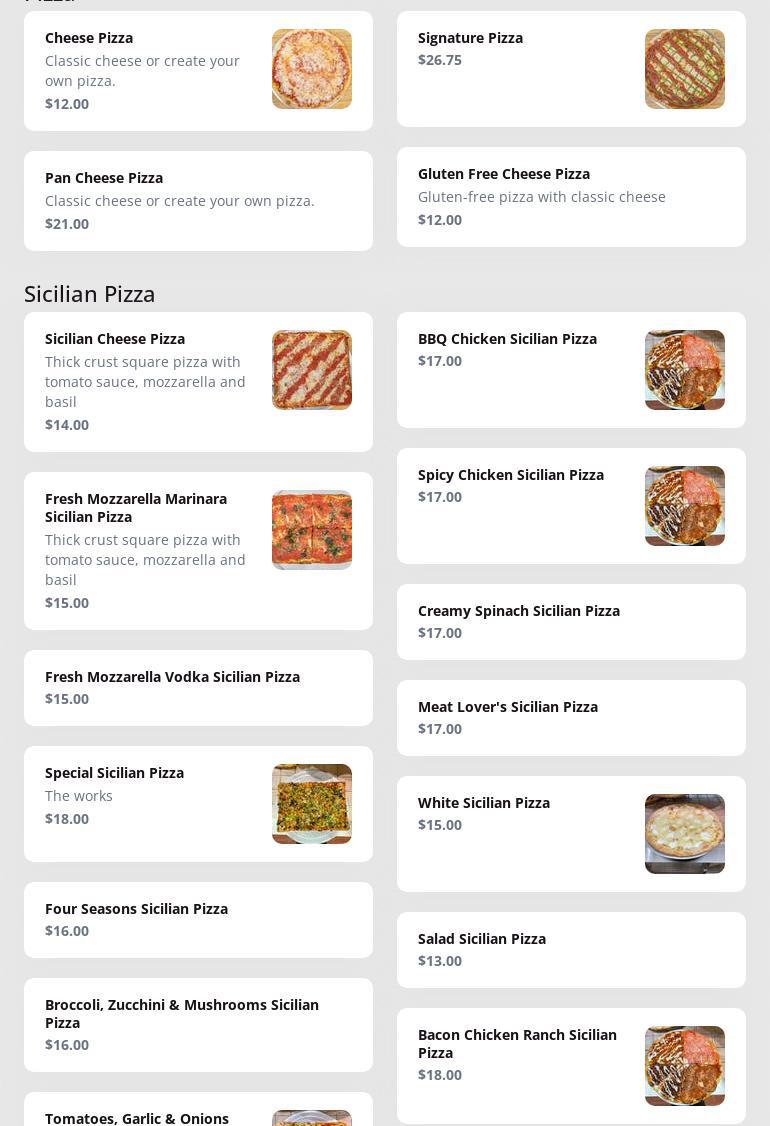The width and height of the screenshot is (770, 1126).
Task: Click Fresh Mozzarella Marinara Sicilian thumbnail
Action: pos(311,530)
